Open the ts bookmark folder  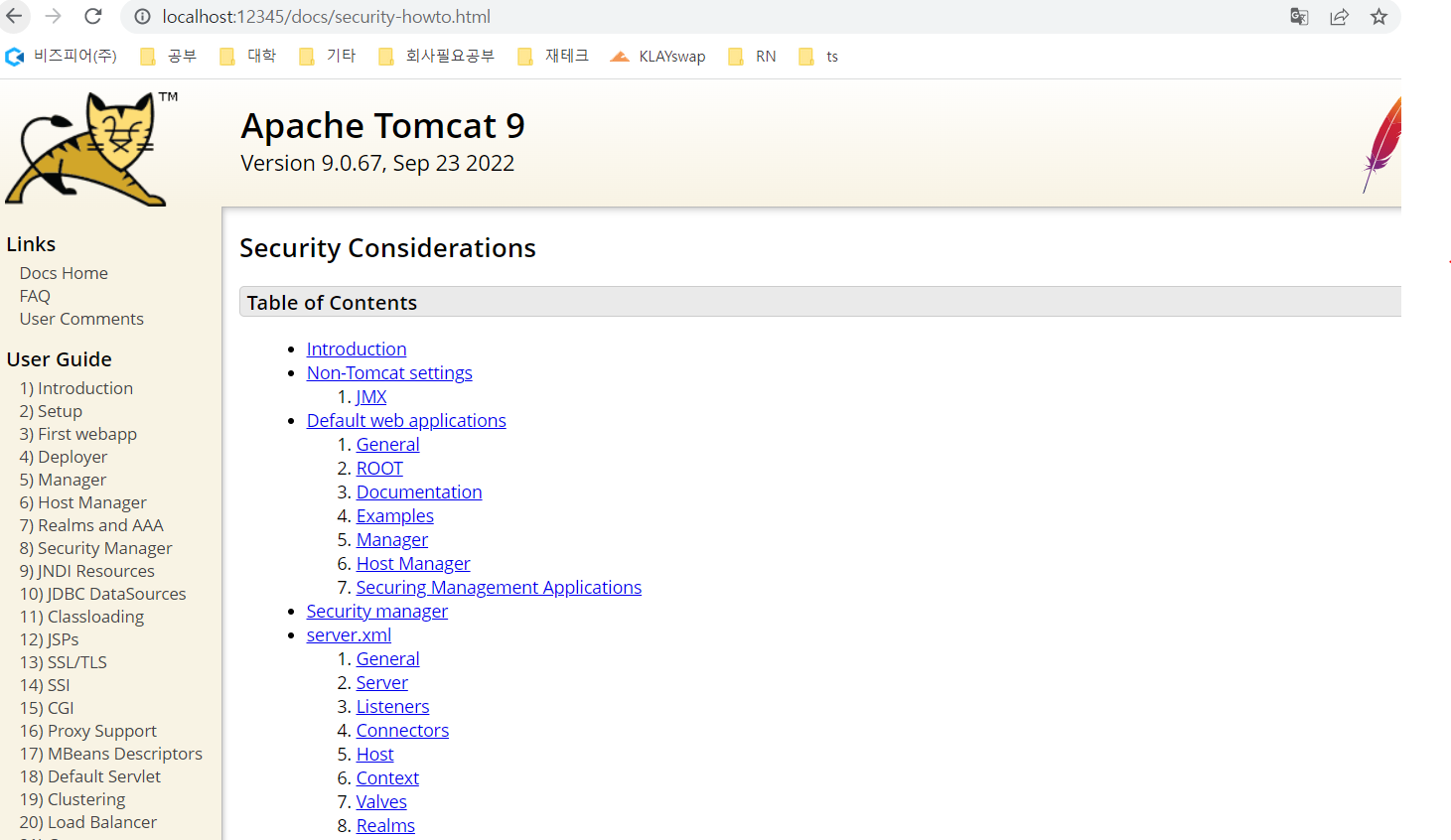tap(819, 57)
